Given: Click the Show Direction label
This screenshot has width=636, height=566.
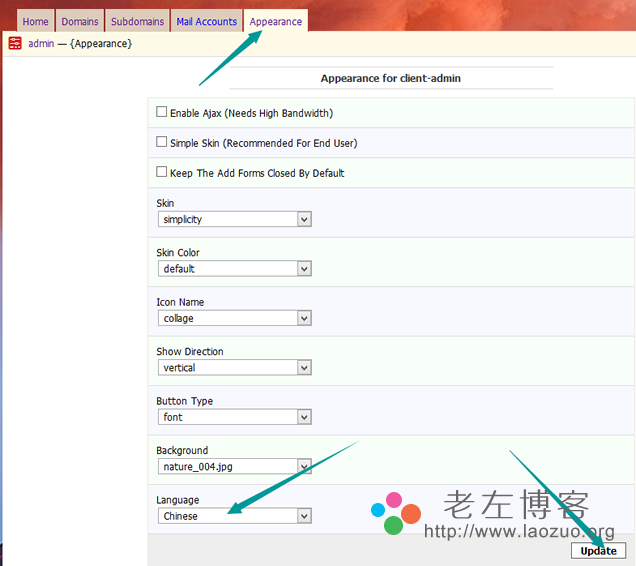Looking at the screenshot, I should pos(190,351).
